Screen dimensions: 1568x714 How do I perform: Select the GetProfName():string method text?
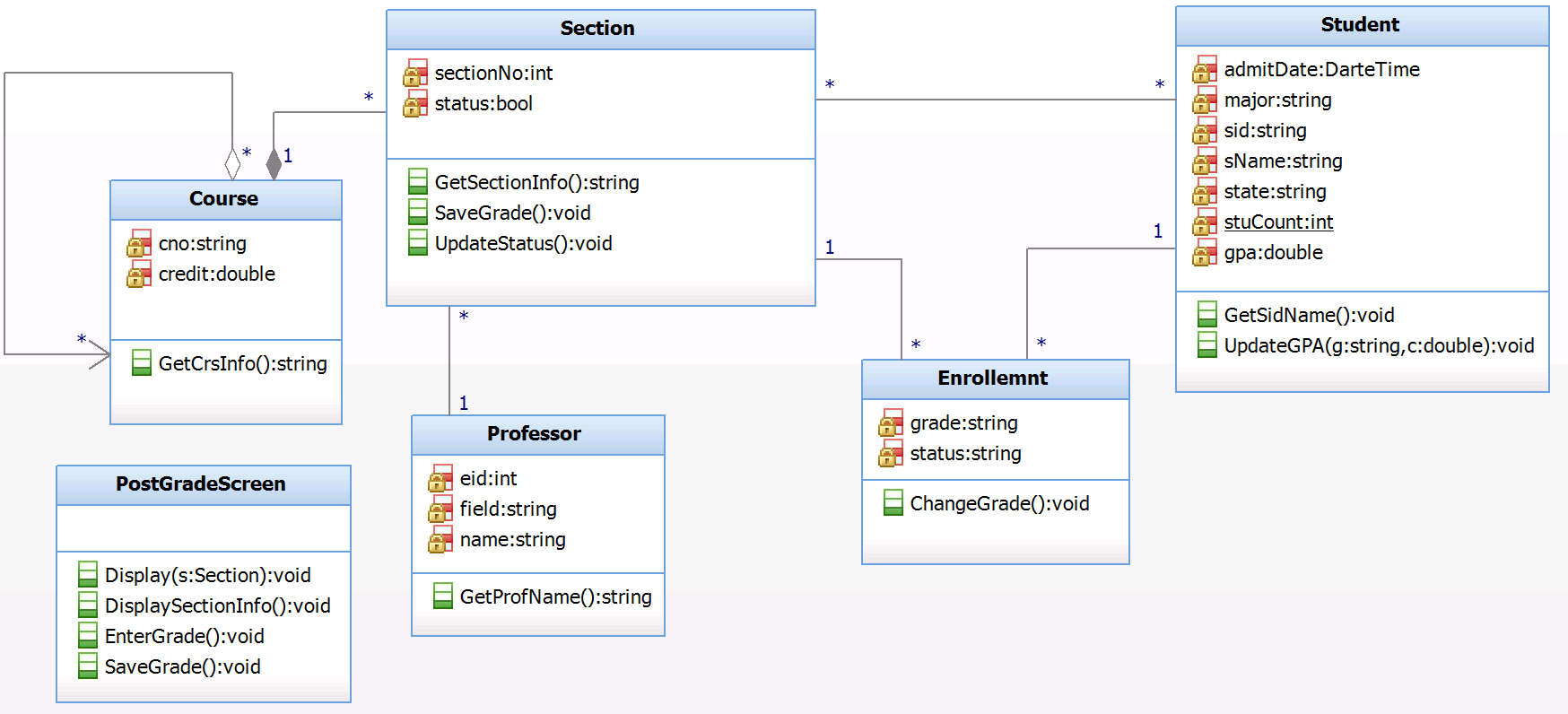tap(555, 597)
